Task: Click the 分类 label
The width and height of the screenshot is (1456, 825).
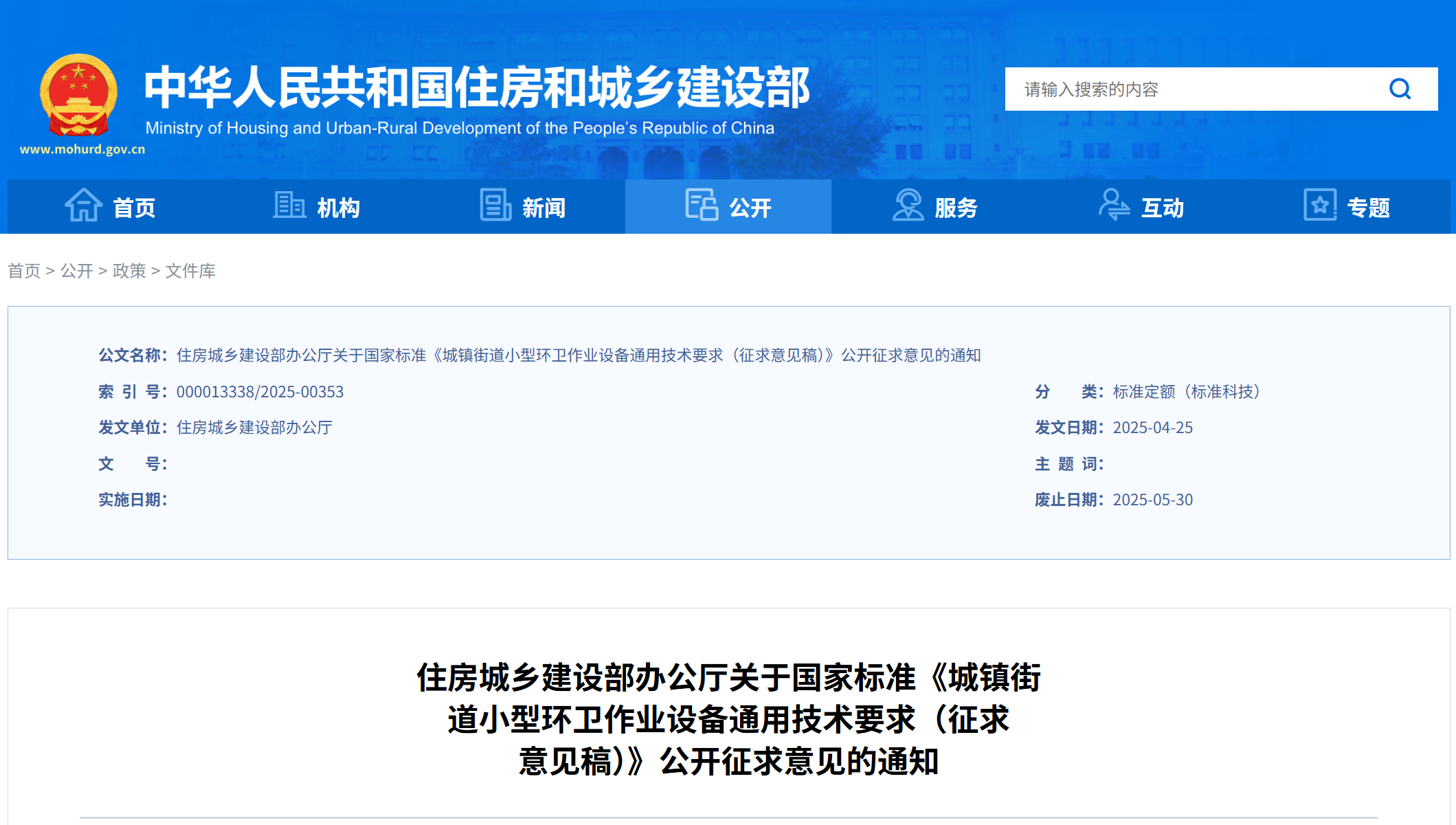Action: click(1069, 392)
